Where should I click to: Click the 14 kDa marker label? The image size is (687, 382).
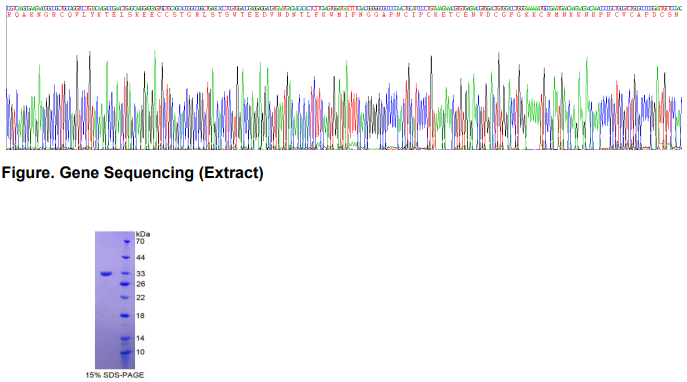140,338
